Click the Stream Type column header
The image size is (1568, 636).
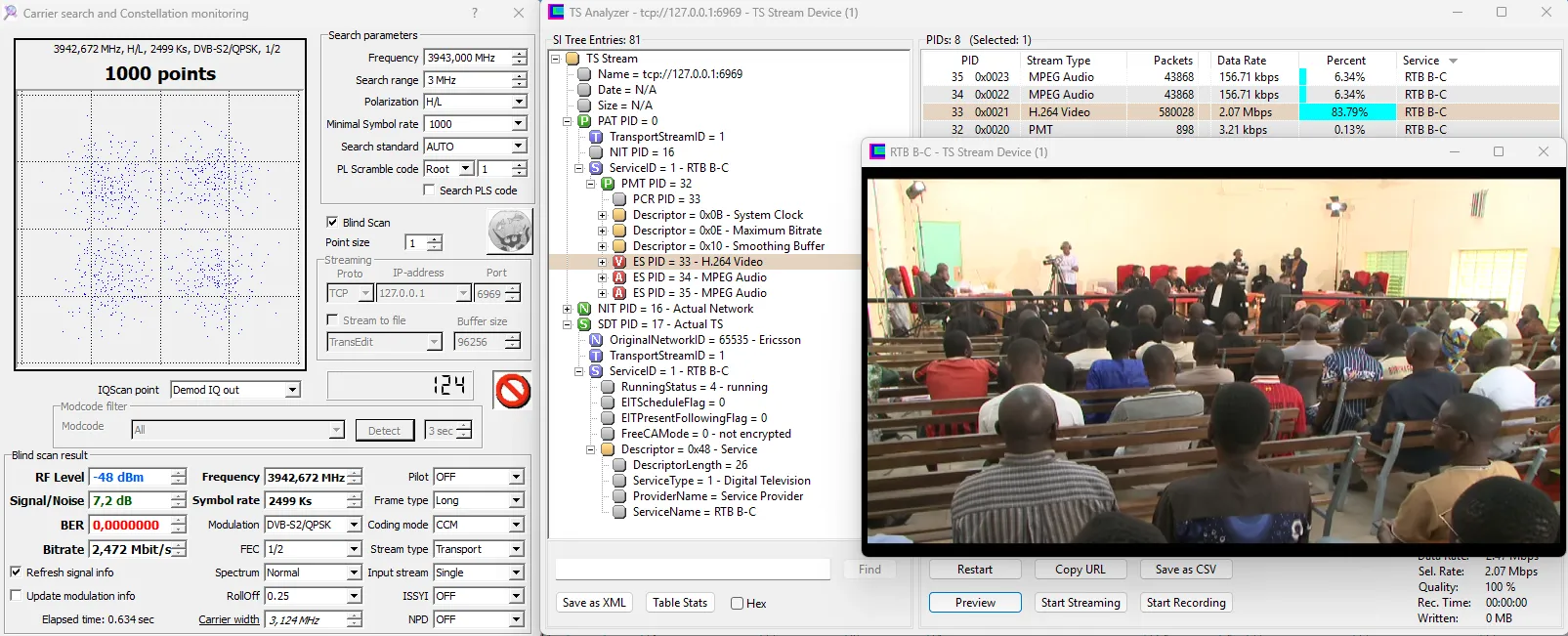pyautogui.click(x=1058, y=61)
